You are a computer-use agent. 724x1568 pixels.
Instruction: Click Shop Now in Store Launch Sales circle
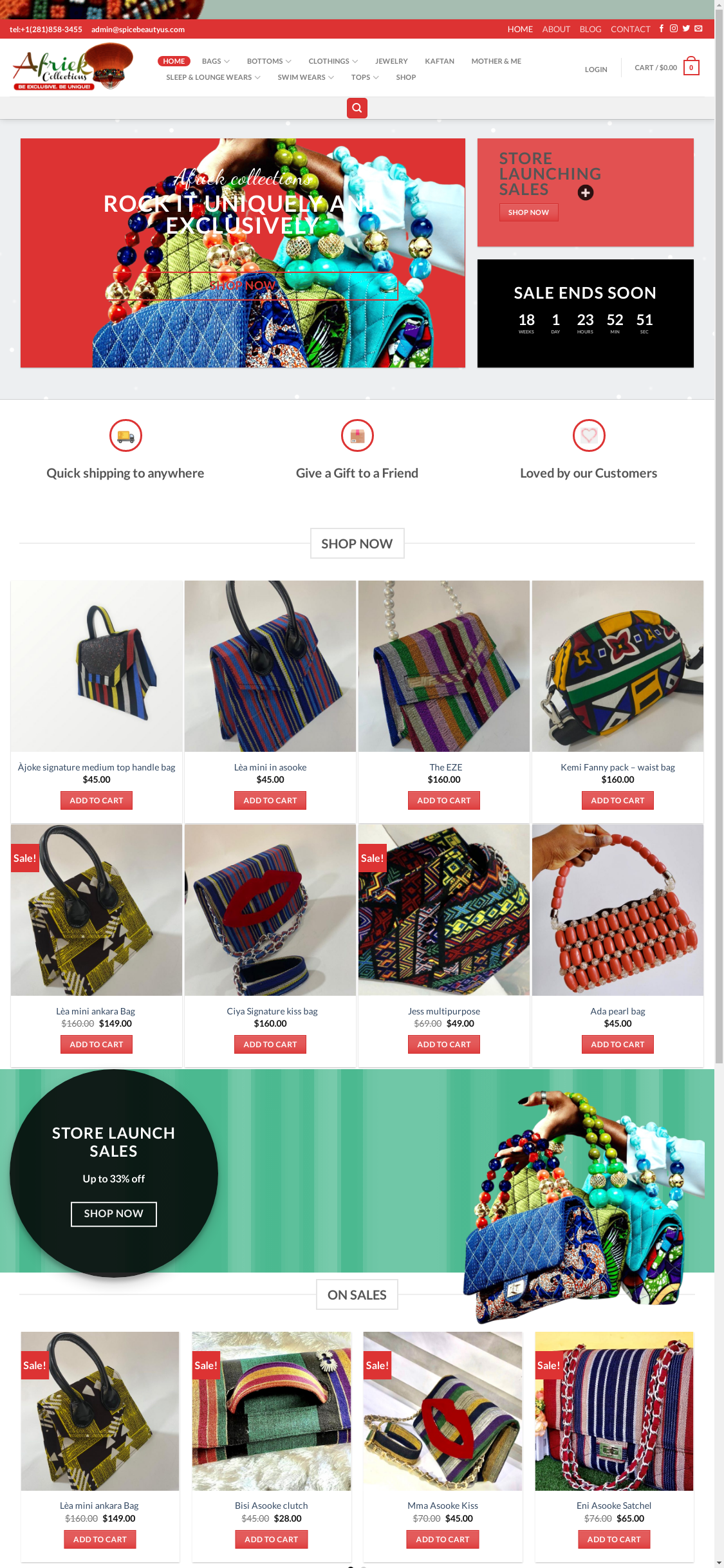(114, 1214)
